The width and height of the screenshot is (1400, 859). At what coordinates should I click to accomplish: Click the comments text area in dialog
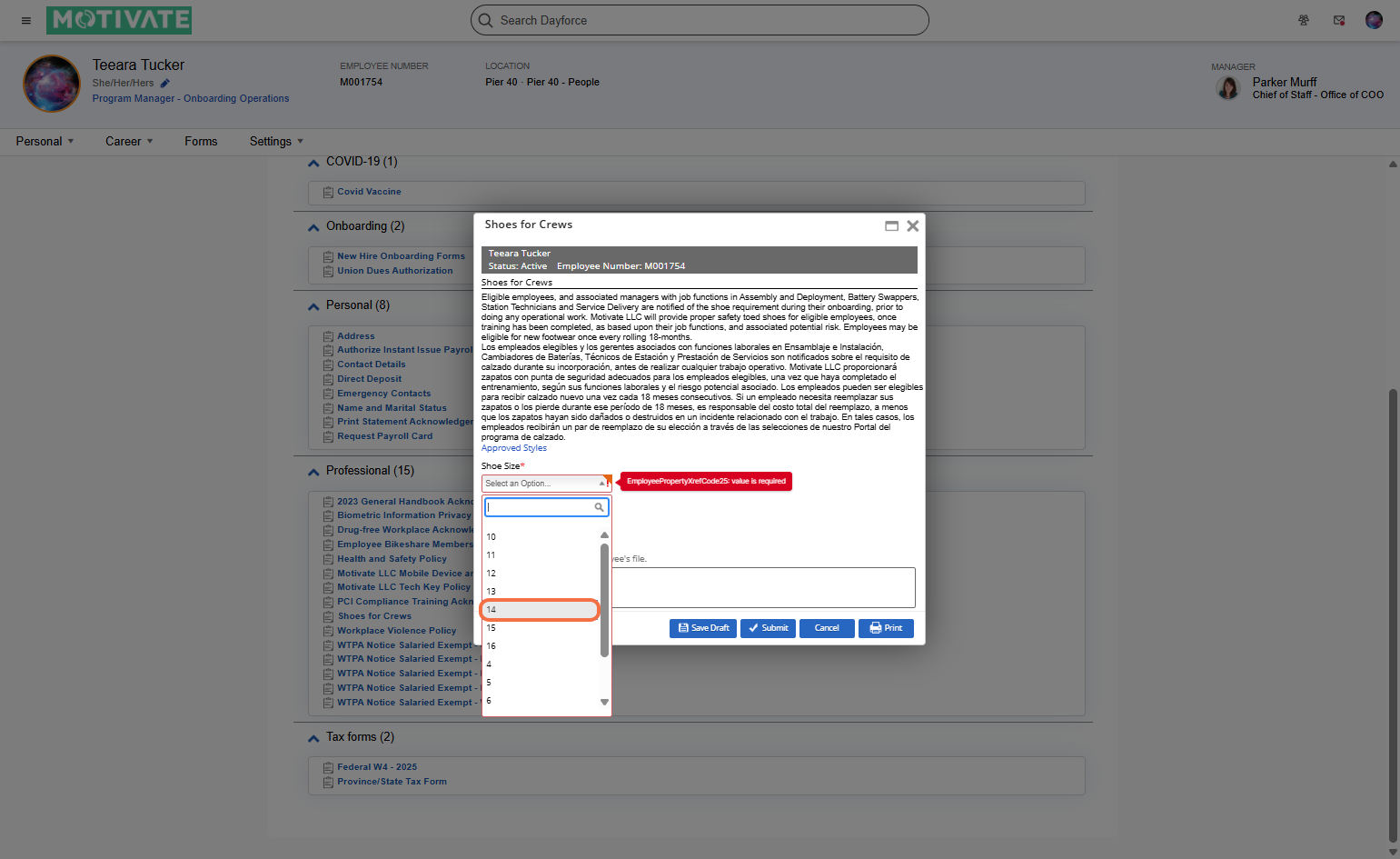[x=763, y=587]
